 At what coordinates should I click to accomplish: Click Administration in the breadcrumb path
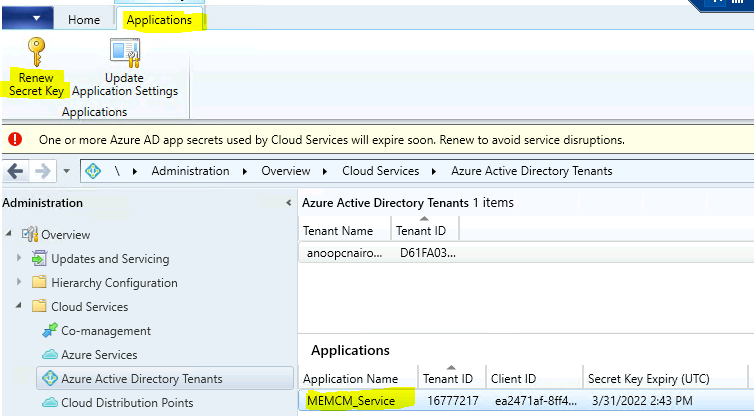190,171
